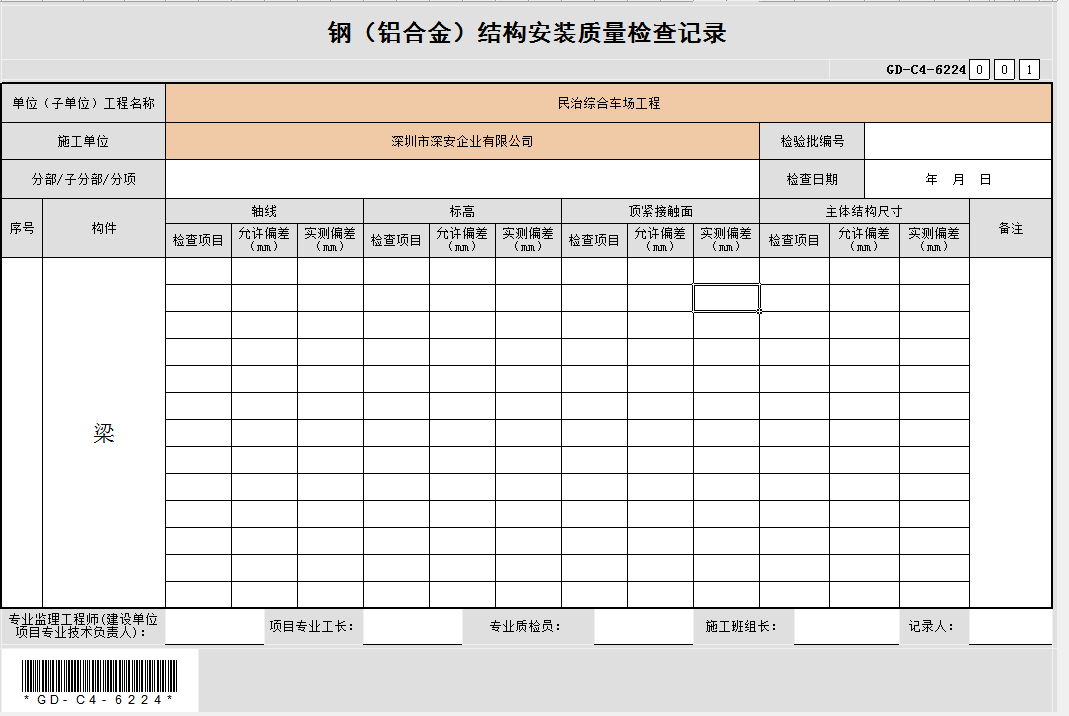Select the last serial box containing 1
This screenshot has height=716, width=1069.
point(1029,70)
